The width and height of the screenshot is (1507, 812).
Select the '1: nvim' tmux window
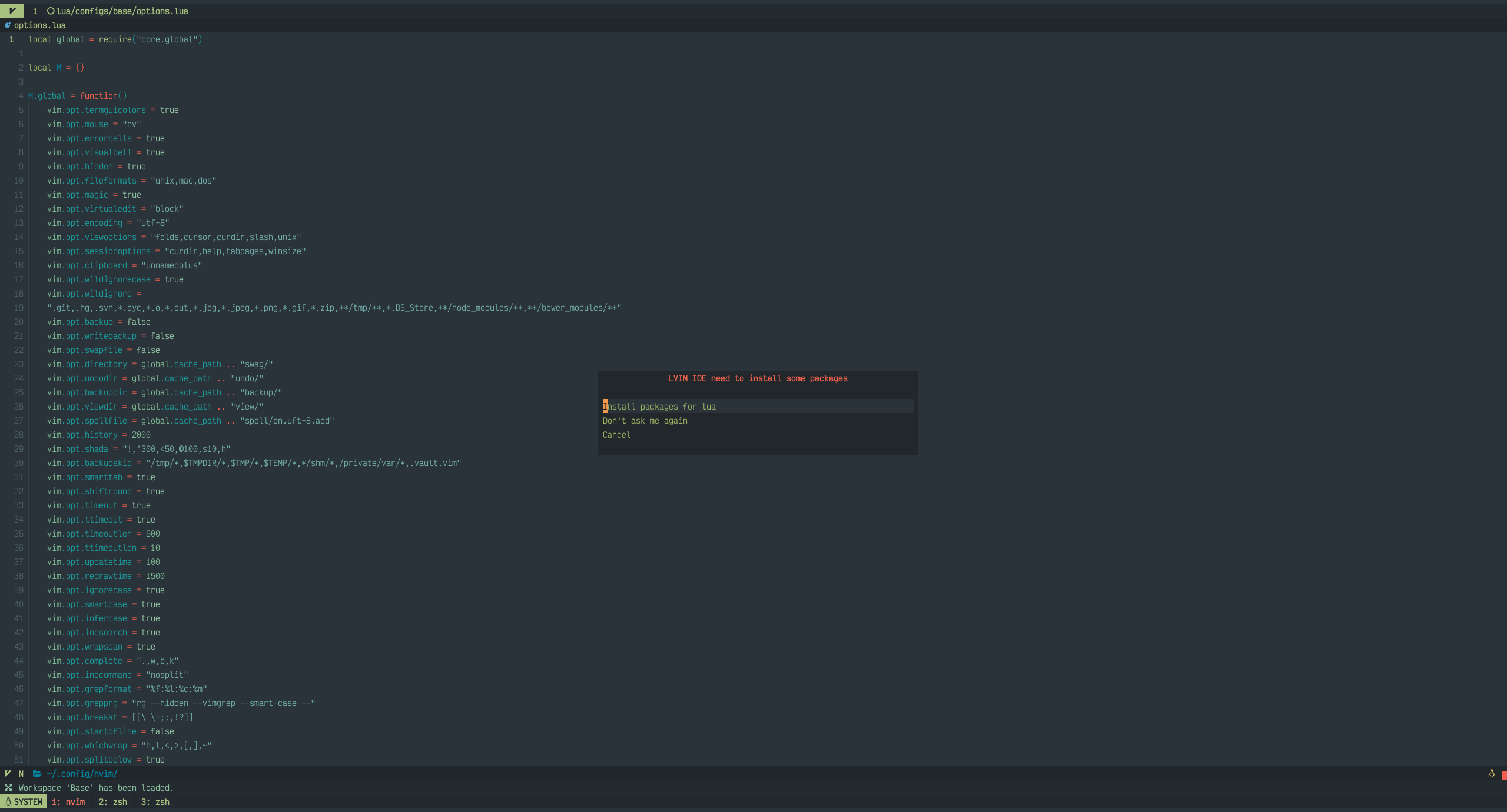click(x=68, y=802)
